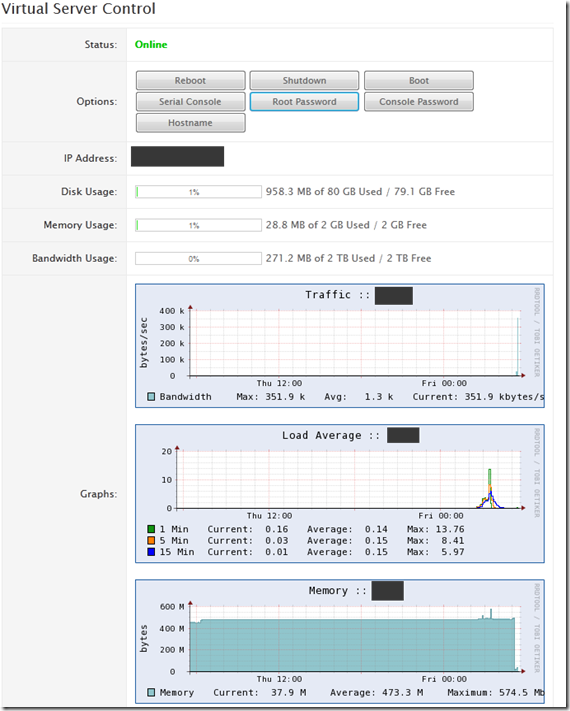Image resolution: width=570 pixels, height=711 pixels.
Task: Click the green Online status text
Action: [x=151, y=44]
